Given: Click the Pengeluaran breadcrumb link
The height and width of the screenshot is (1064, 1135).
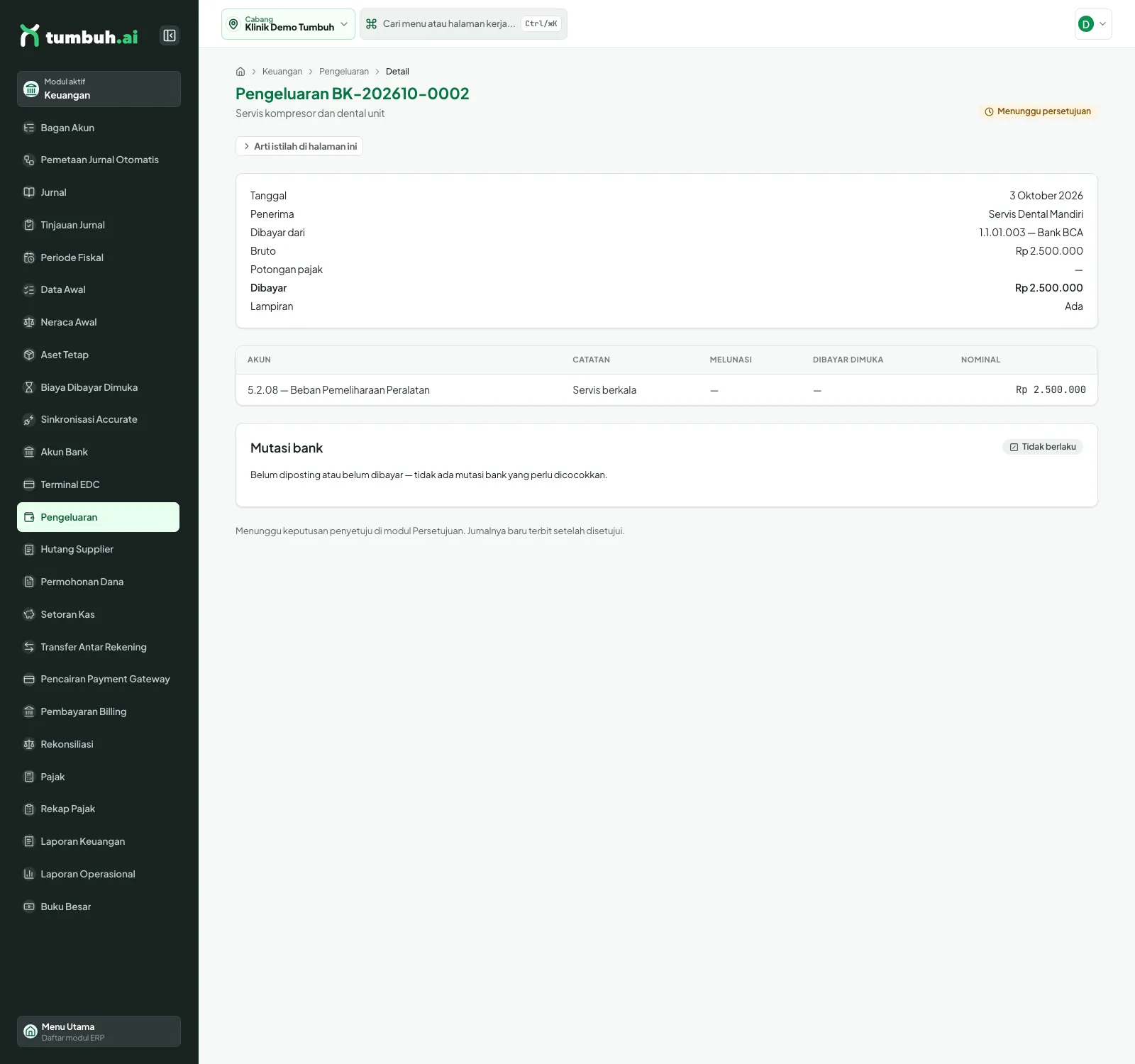Looking at the screenshot, I should click(x=344, y=72).
